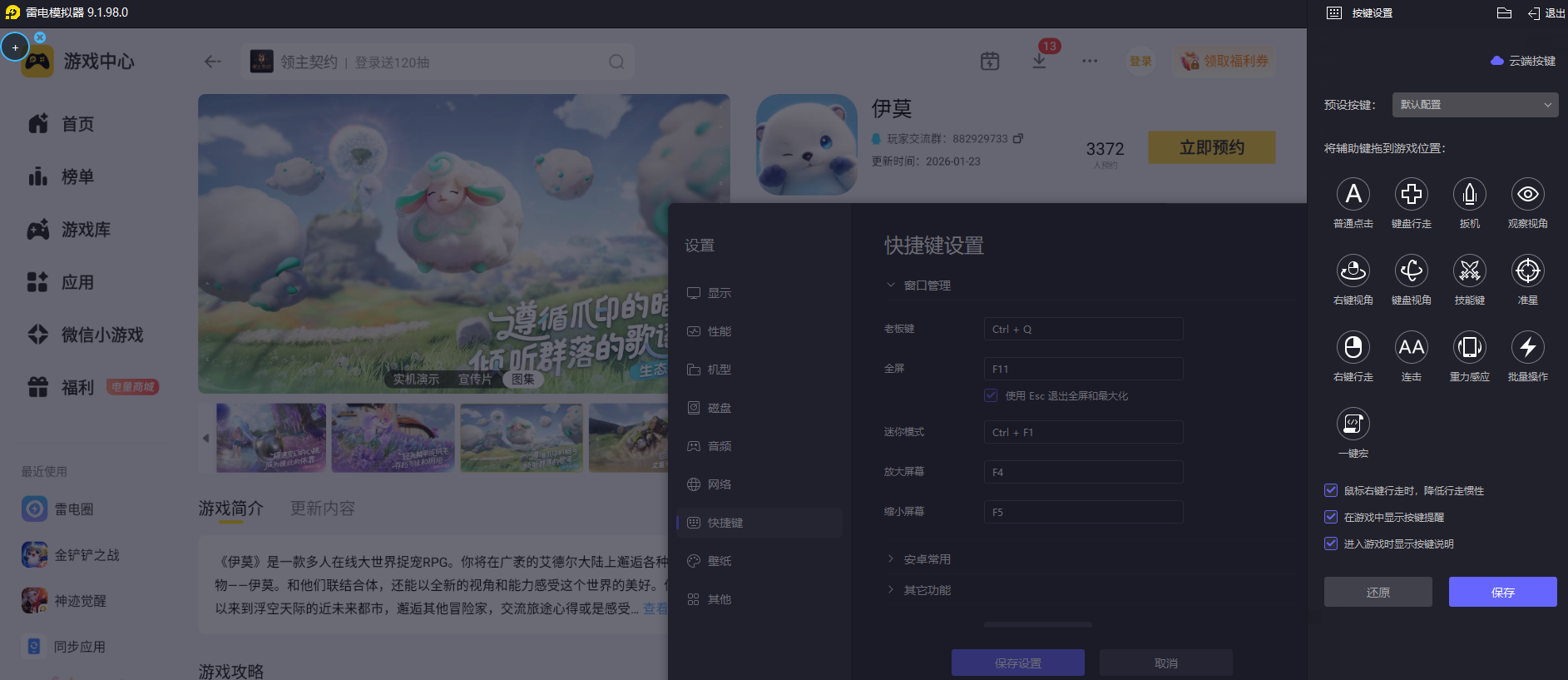Click the 老板键 Ctrl + Q shortcut field
Viewport: 1568px width, 680px height.
click(1084, 329)
